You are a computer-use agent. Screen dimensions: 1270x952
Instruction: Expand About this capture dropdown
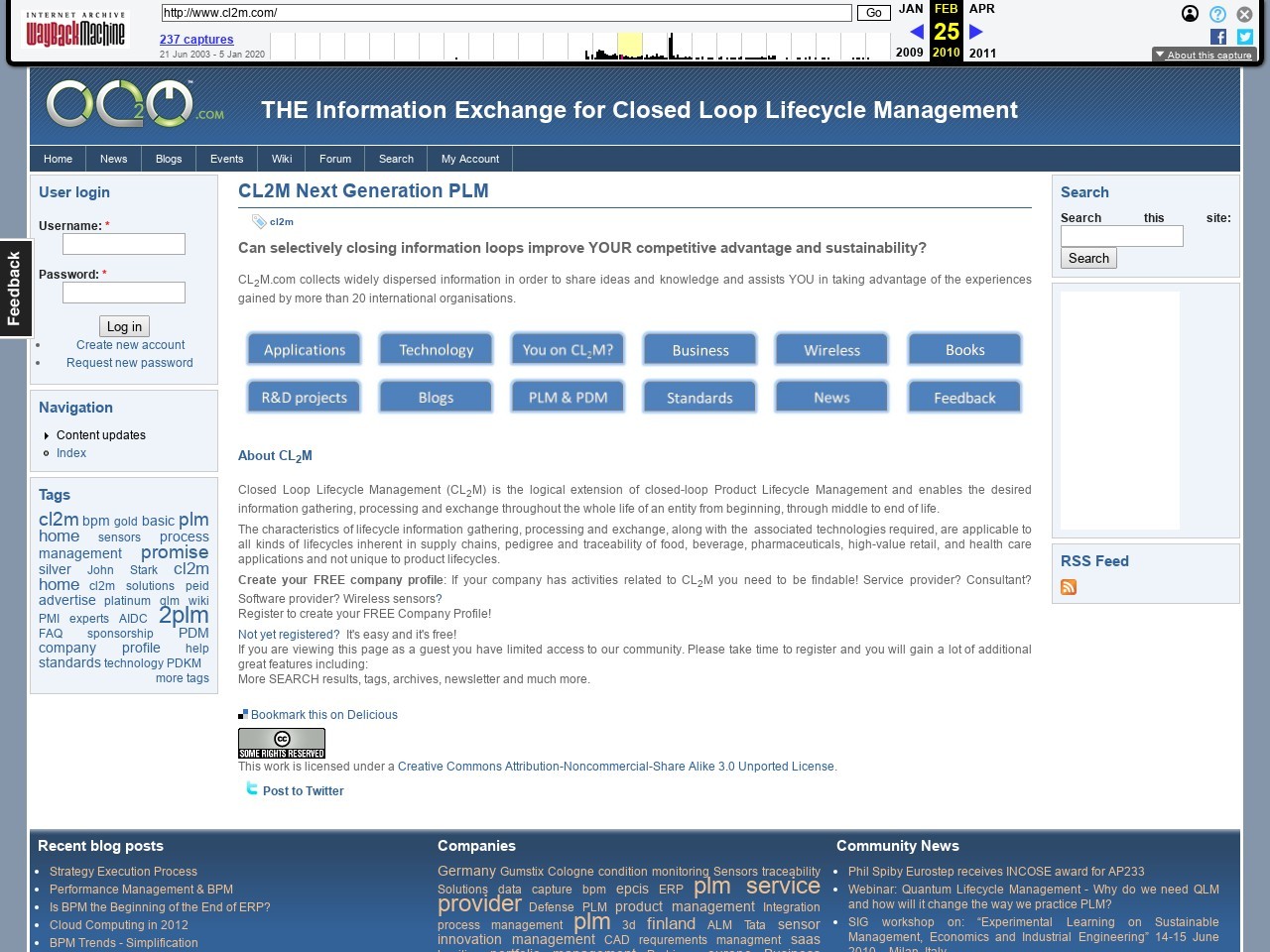[1204, 55]
